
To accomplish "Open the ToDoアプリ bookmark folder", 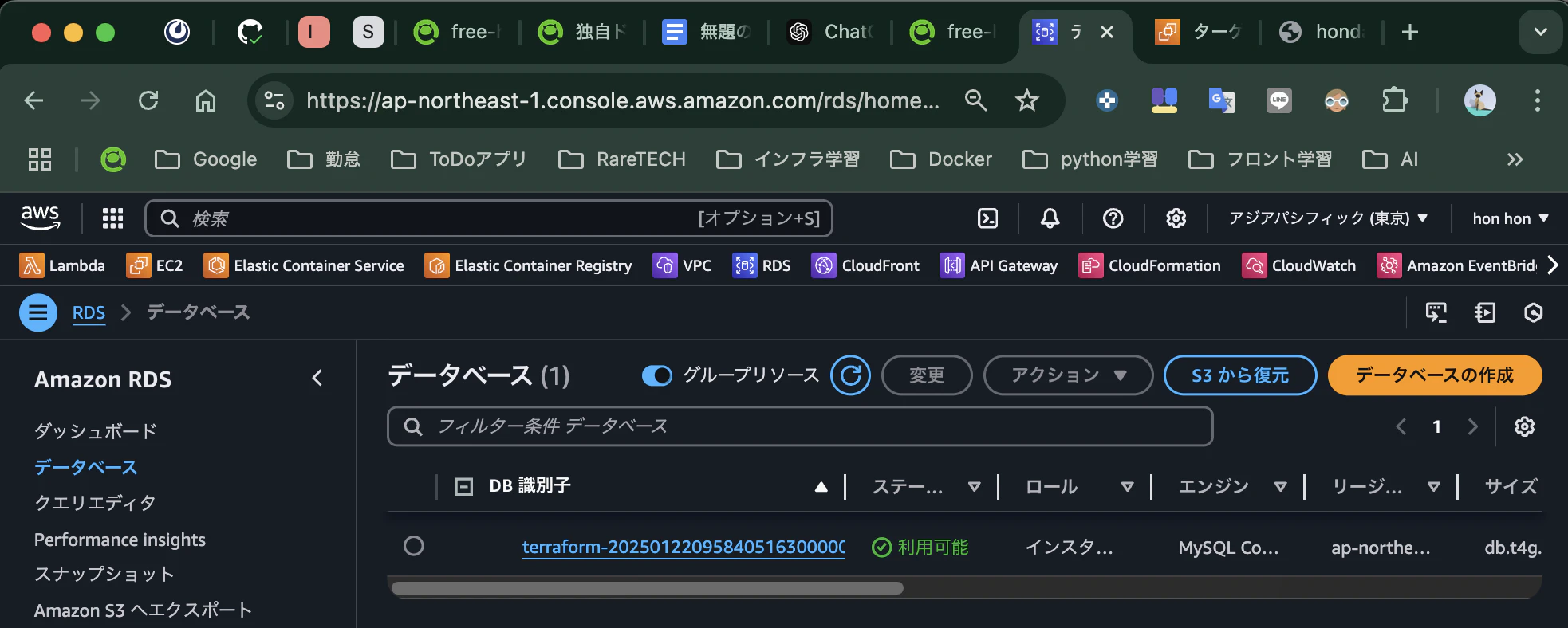I will coord(459,159).
